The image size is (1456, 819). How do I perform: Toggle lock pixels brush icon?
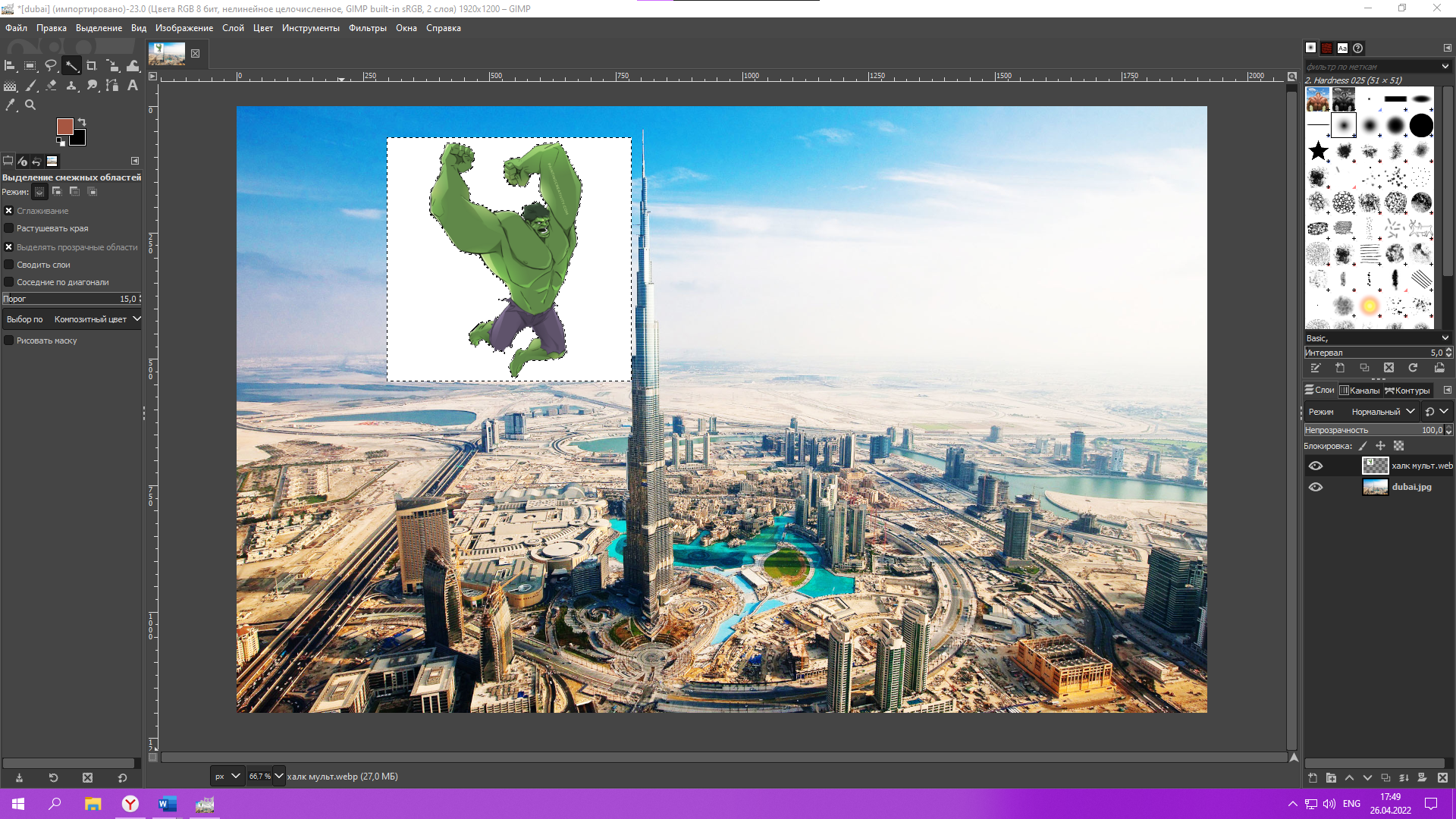pyautogui.click(x=1362, y=446)
